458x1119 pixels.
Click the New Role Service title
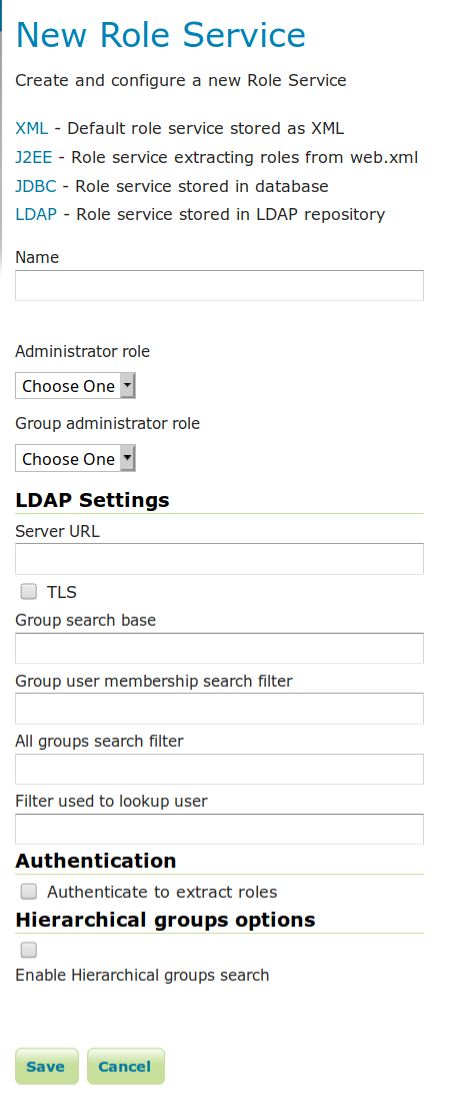point(161,35)
